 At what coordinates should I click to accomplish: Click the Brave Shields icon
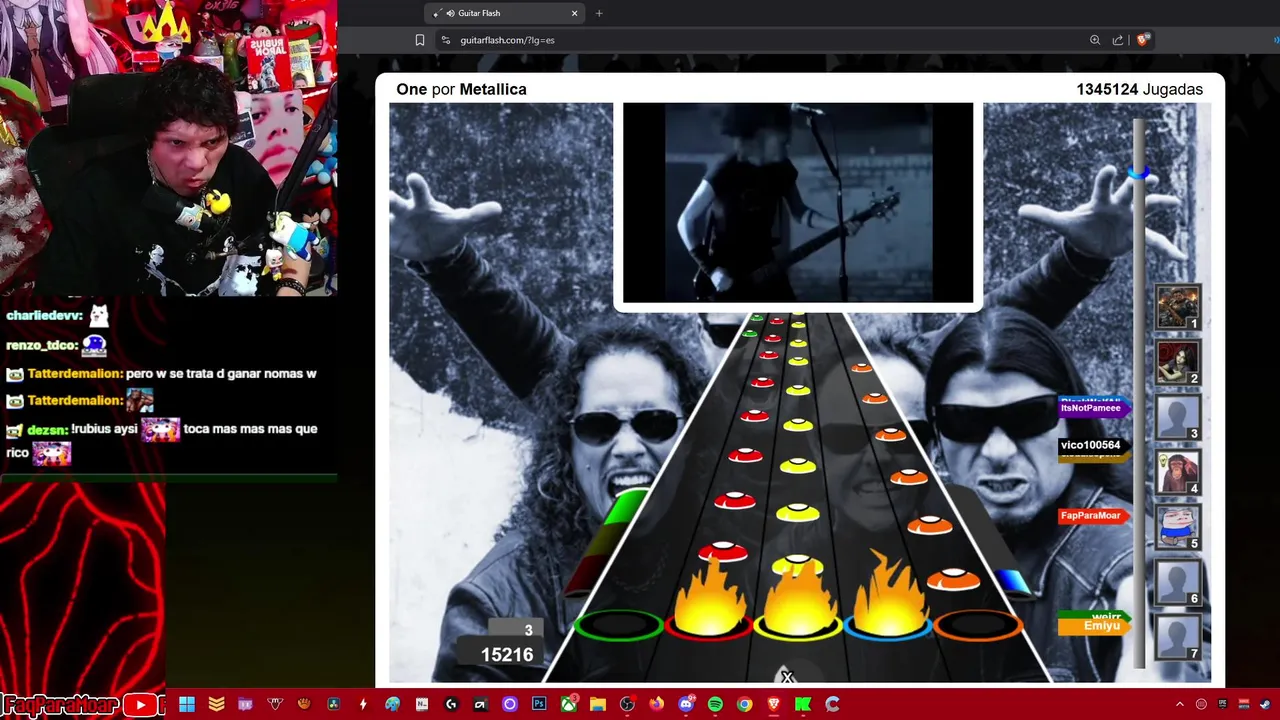pyautogui.click(x=1144, y=40)
